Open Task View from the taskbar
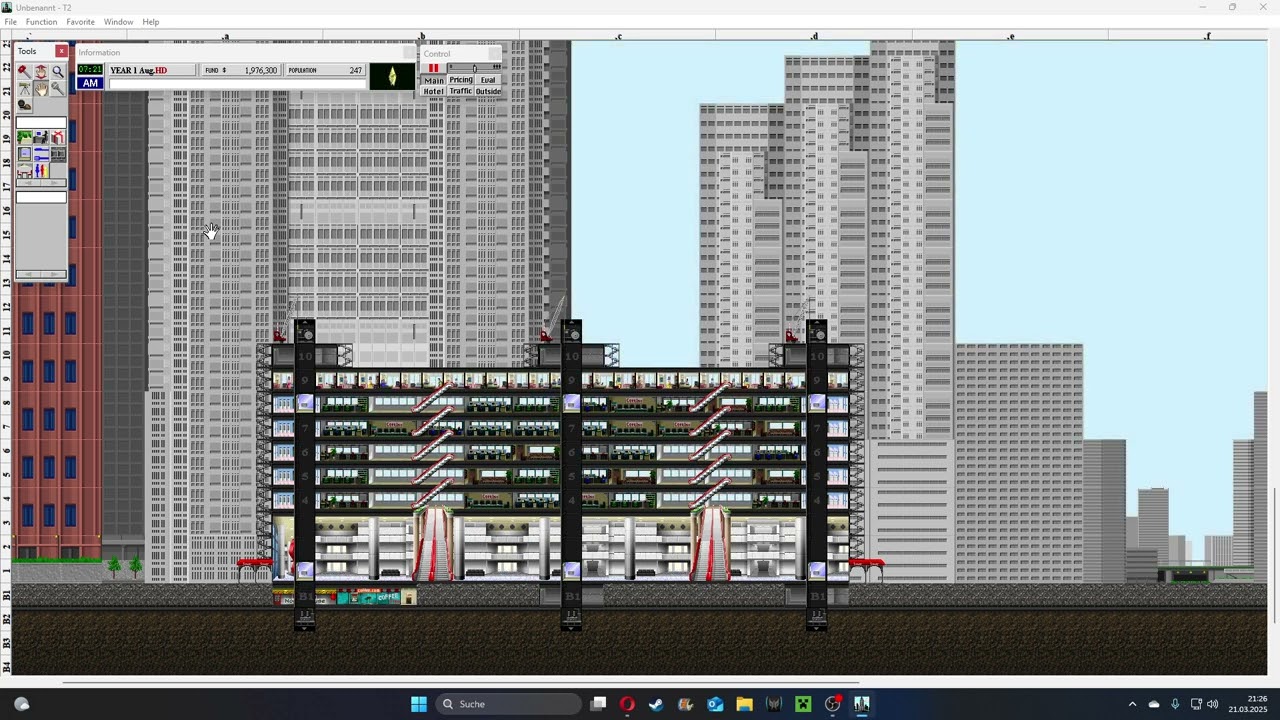Viewport: 1280px width, 720px height. (x=598, y=704)
